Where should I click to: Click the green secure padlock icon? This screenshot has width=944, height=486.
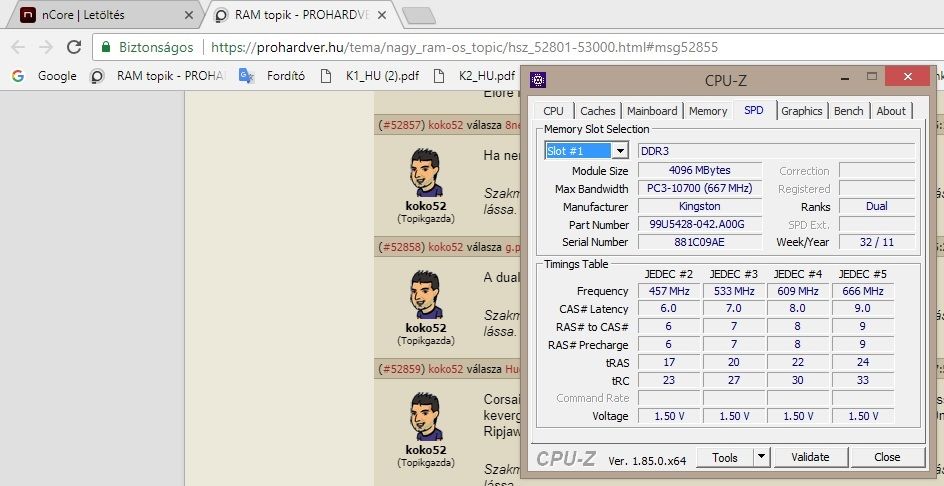[x=106, y=47]
